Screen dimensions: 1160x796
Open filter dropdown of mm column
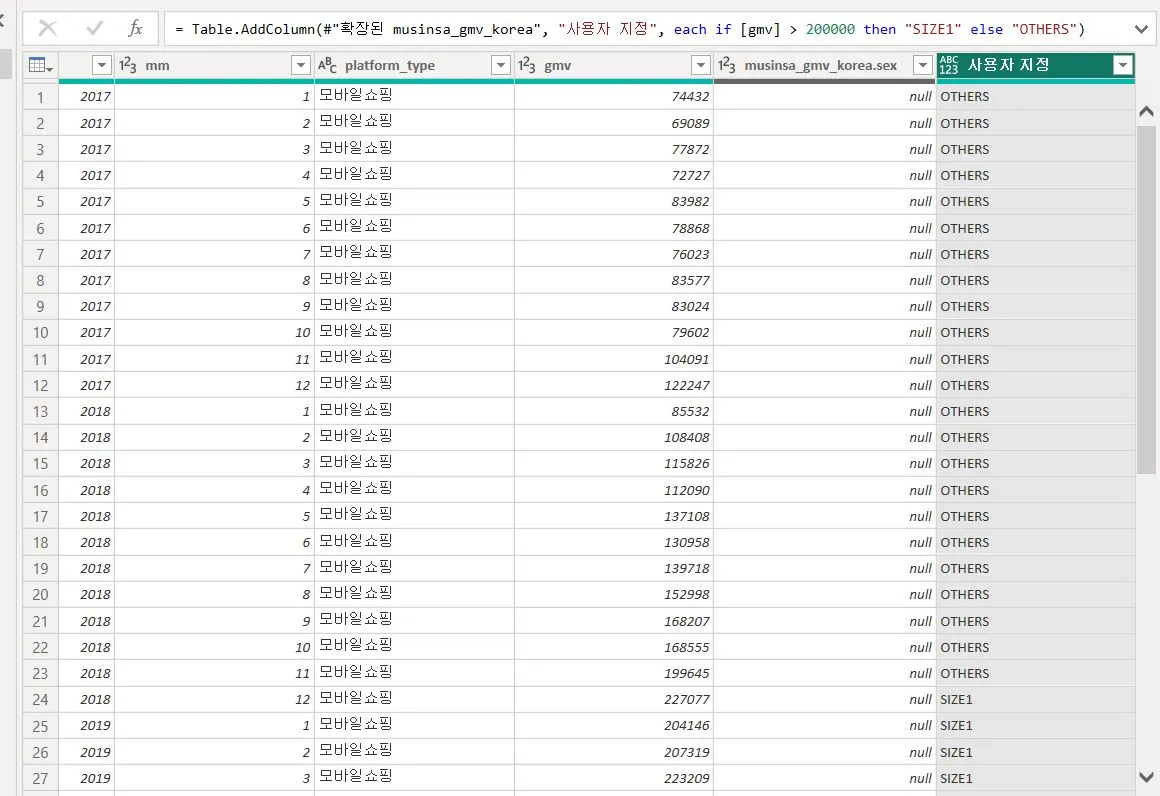coord(301,66)
